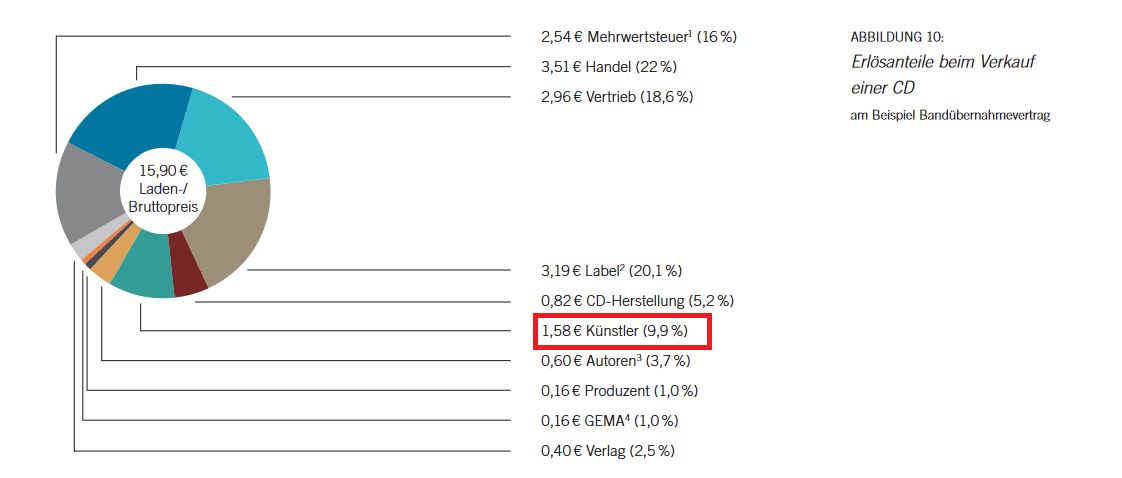Image resolution: width=1122 pixels, height=478 pixels.
Task: Select the 0,82 € CD-Herstellung label
Action: tap(638, 301)
